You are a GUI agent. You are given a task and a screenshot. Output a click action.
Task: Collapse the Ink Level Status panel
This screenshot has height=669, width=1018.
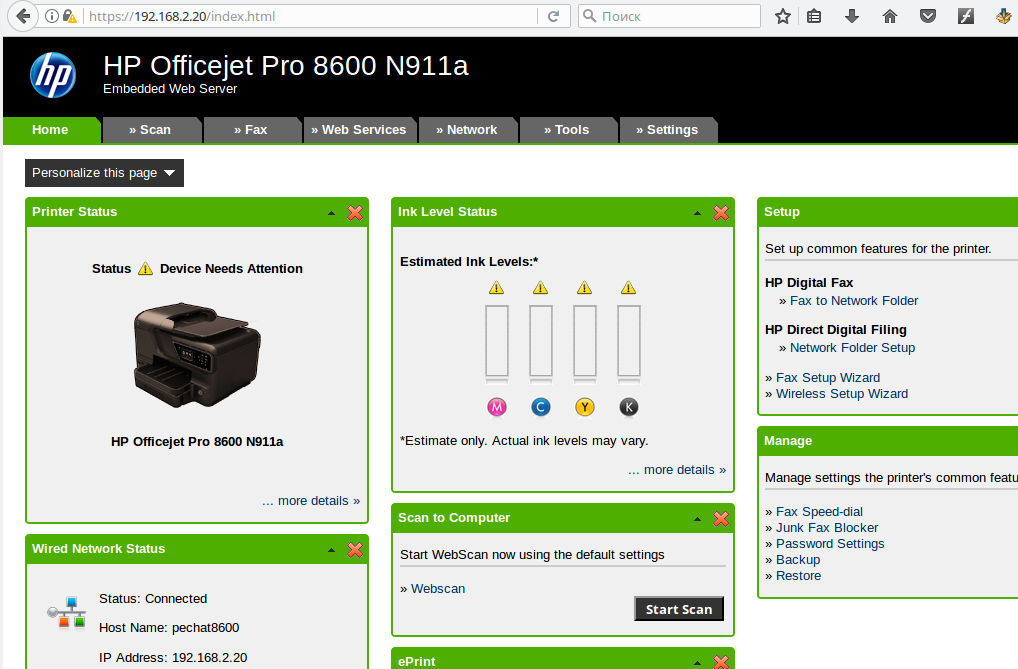[698, 213]
